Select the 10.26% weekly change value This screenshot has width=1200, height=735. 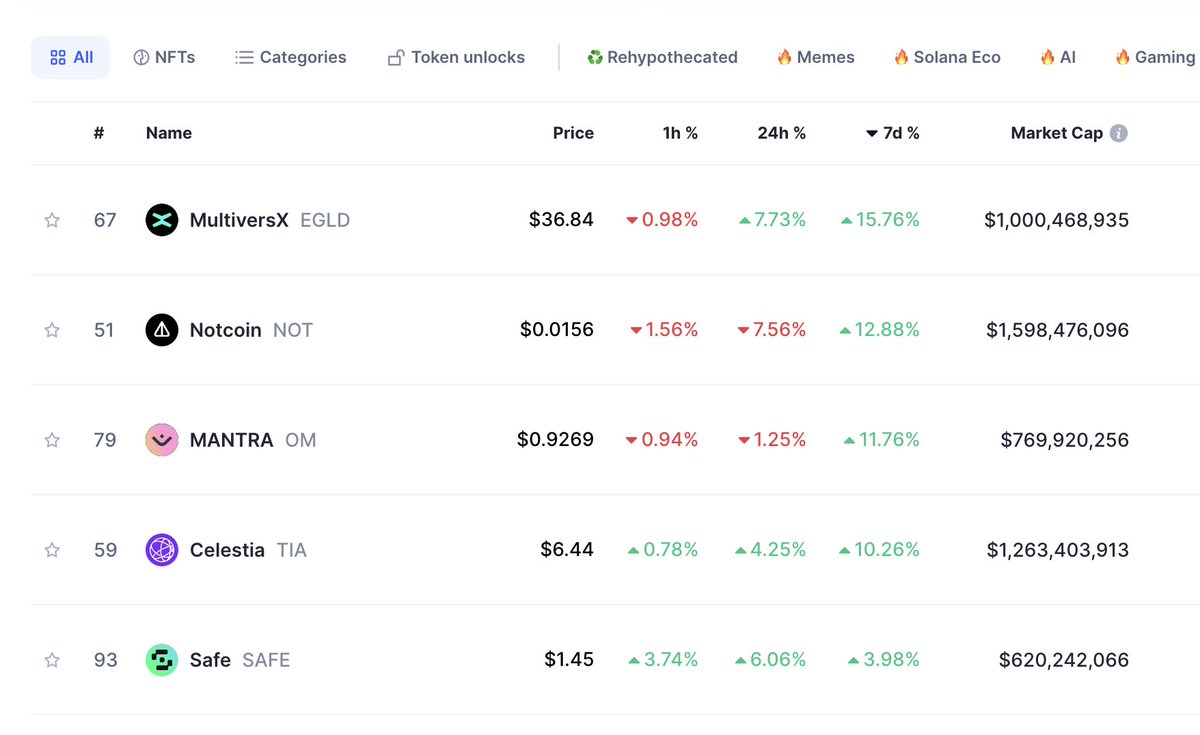tap(880, 550)
